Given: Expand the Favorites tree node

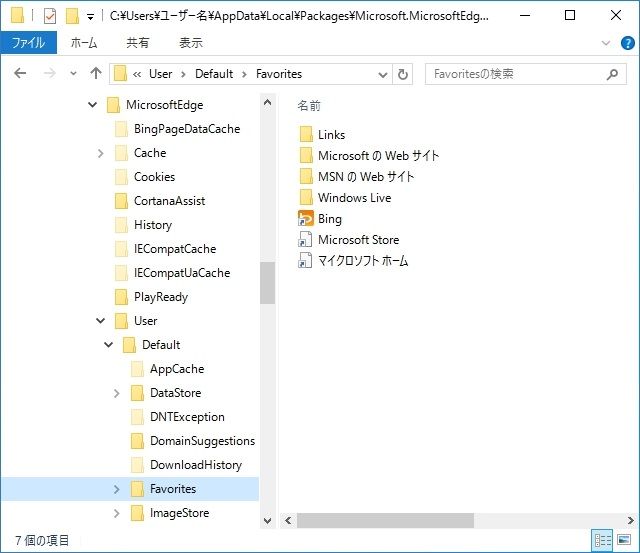Looking at the screenshot, I should (x=117, y=489).
